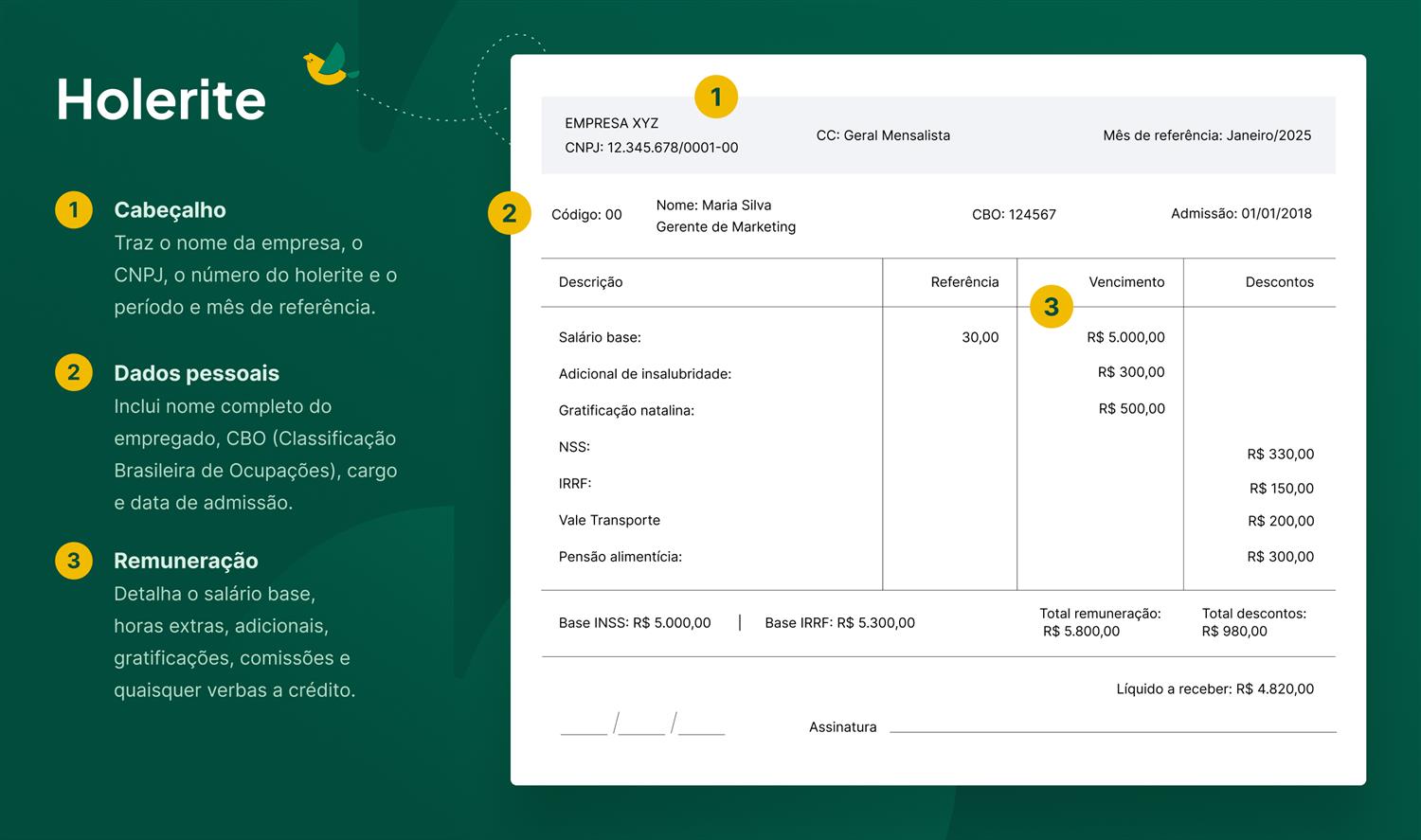The image size is (1421, 840).
Task: Click the Holerite title
Action: [161, 99]
